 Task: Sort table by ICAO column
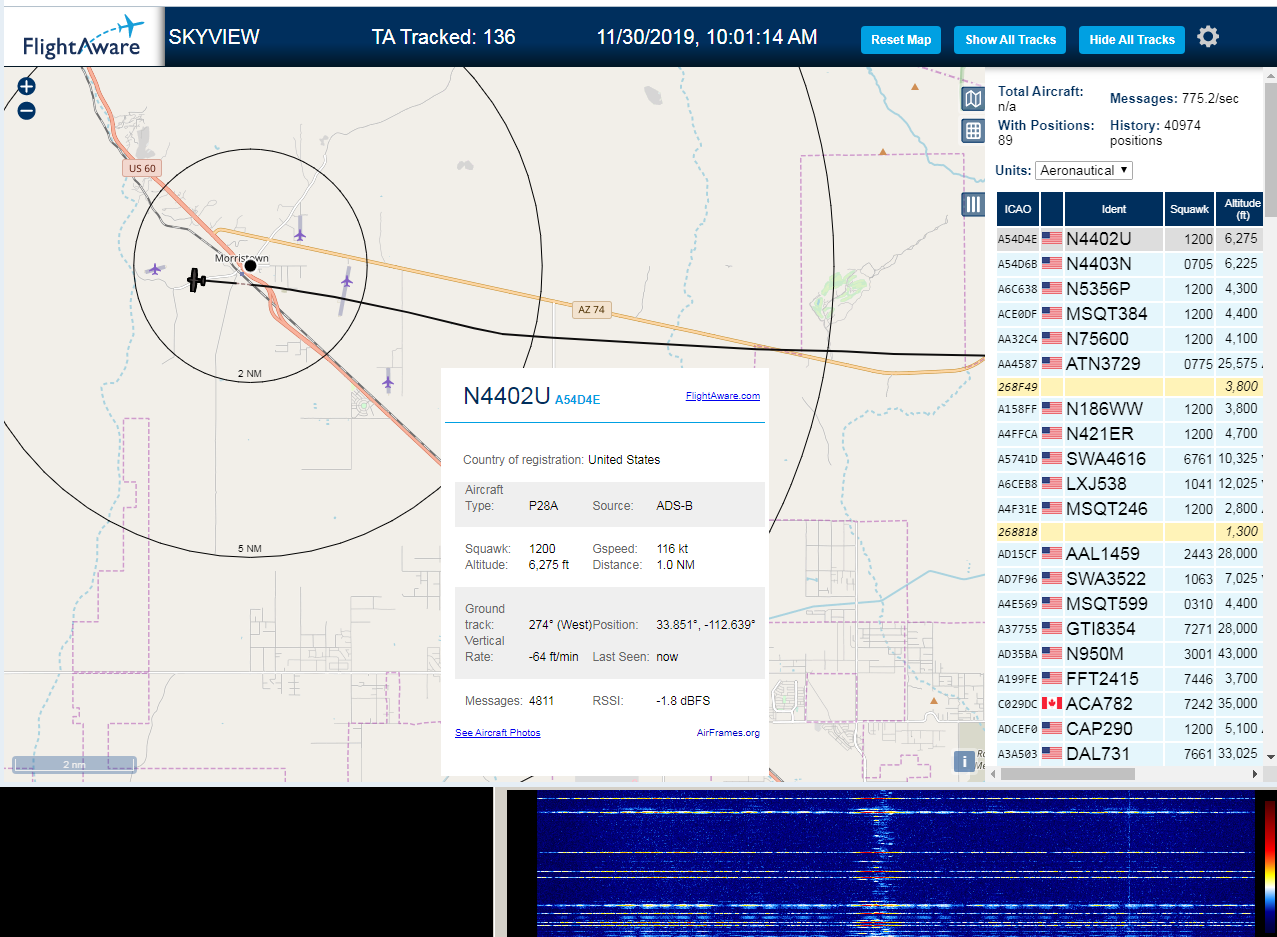[1018, 209]
